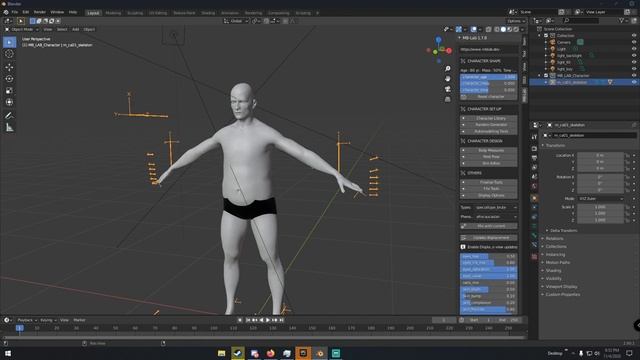Open the File menu
This screenshot has height=360, width=640.
pos(15,12)
